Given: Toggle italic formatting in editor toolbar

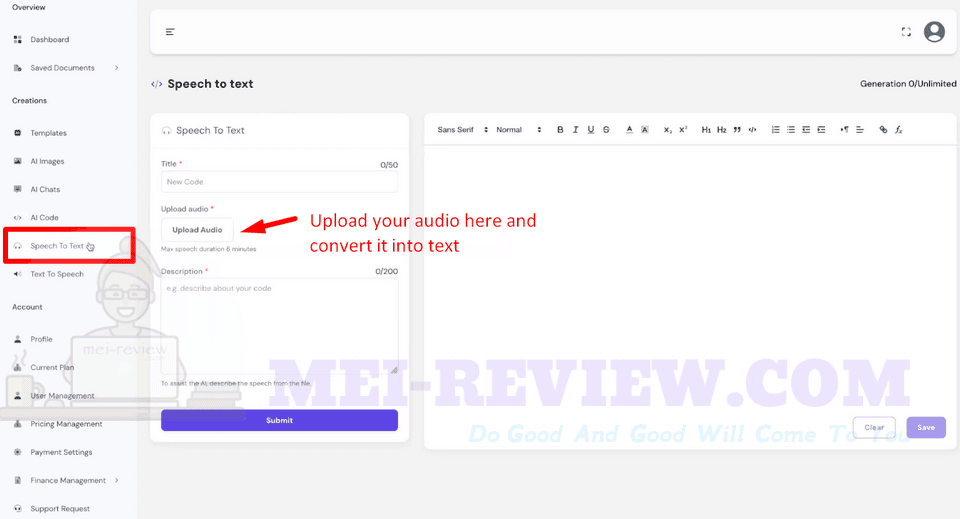Looking at the screenshot, I should coord(576,130).
